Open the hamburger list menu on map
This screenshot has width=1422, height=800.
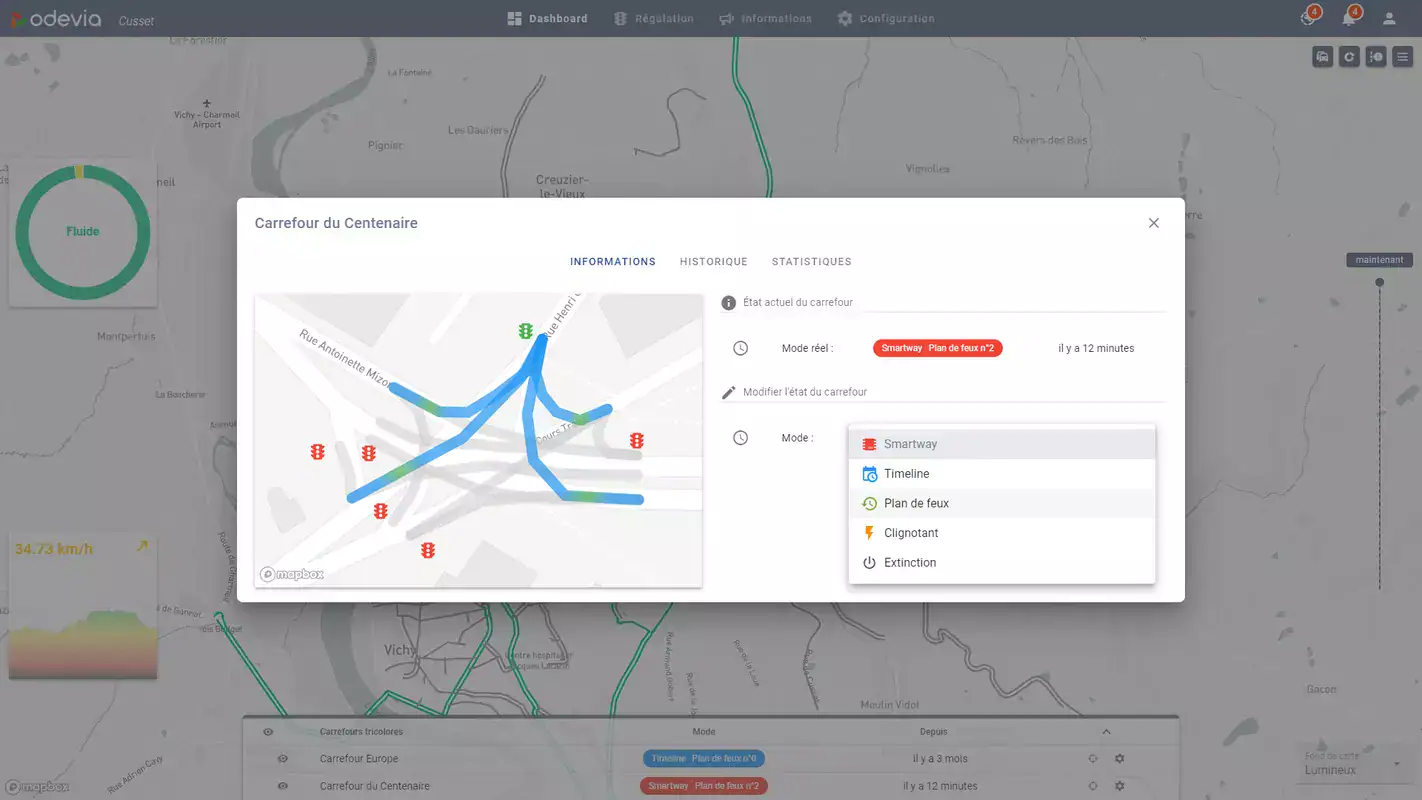1404,57
